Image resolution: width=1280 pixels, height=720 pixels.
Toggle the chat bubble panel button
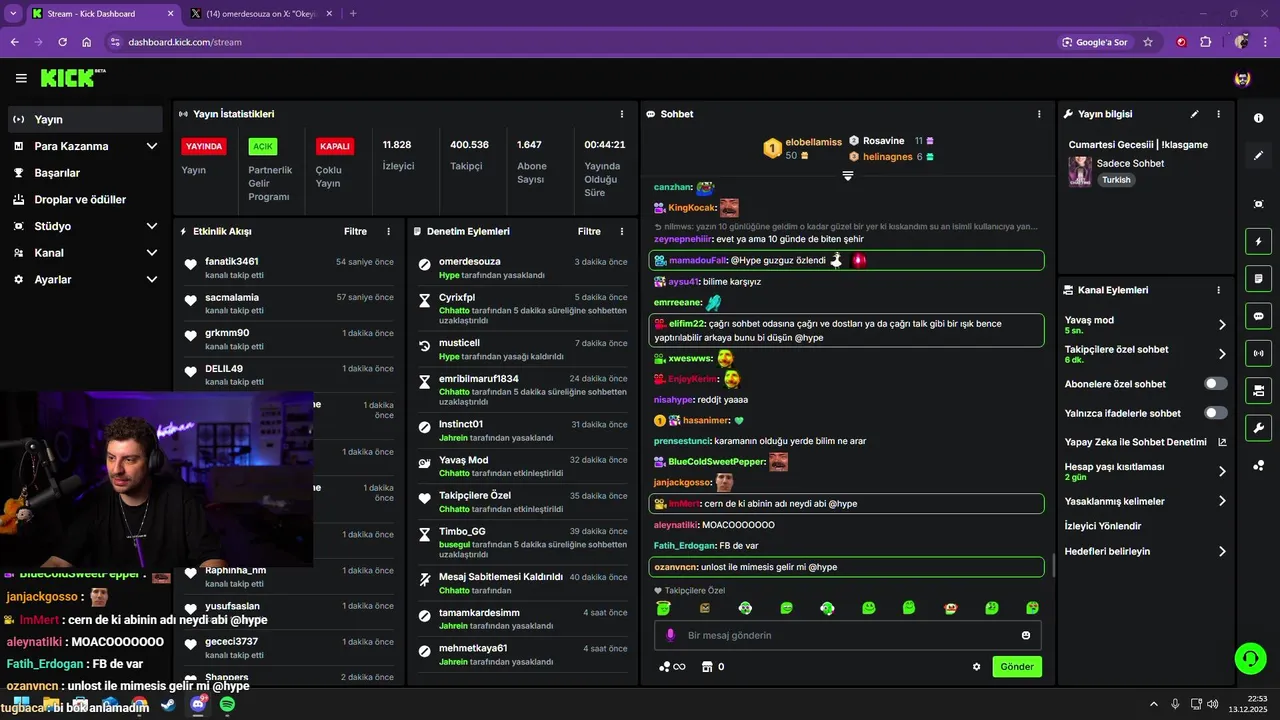(x=1258, y=316)
